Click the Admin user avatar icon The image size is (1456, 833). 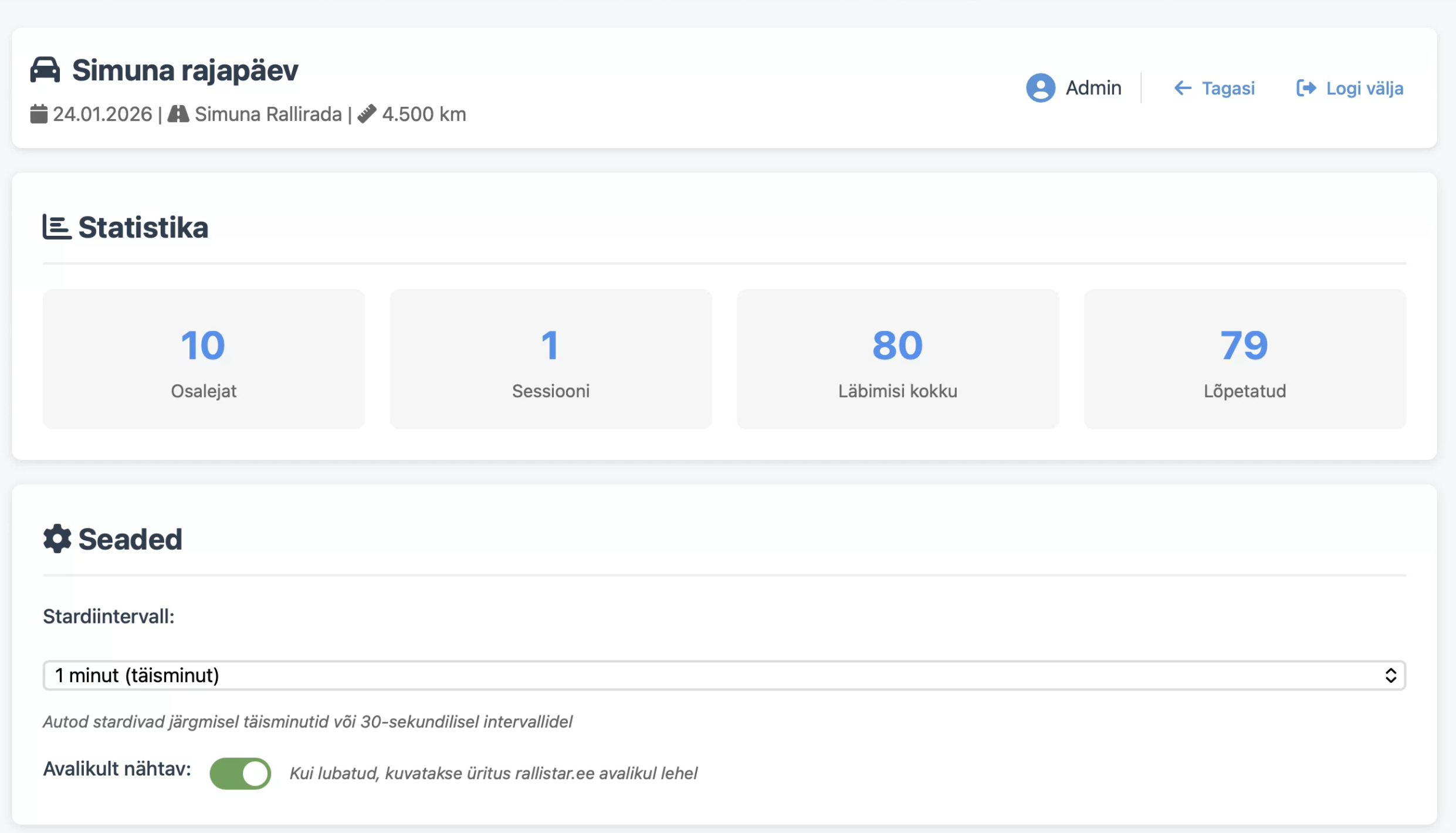(x=1040, y=88)
